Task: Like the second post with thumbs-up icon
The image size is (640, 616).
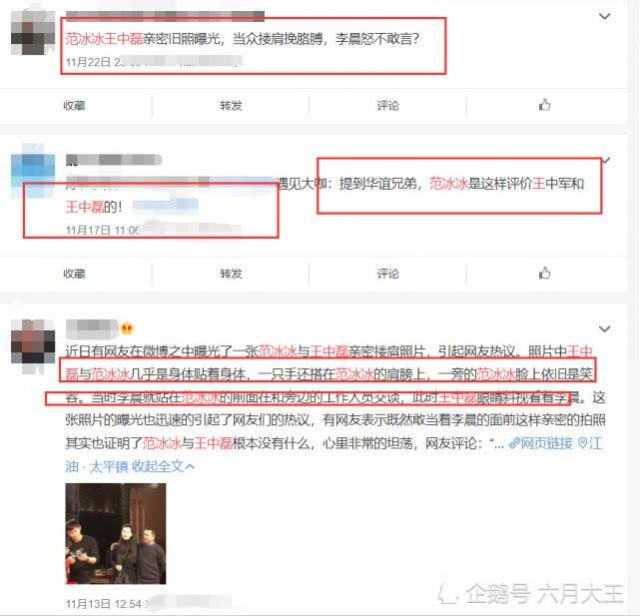Action: (x=544, y=273)
